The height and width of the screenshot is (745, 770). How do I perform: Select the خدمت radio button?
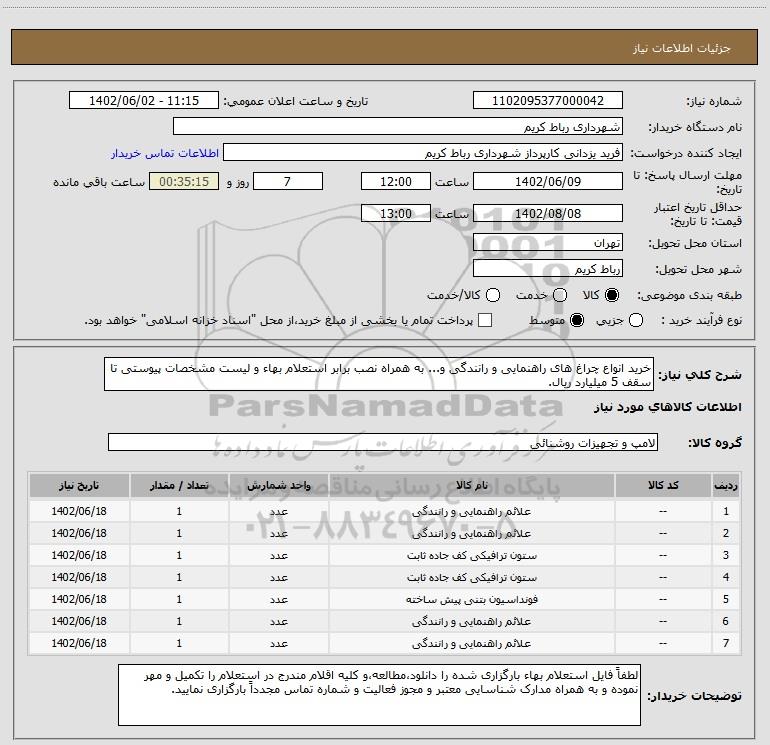[560, 295]
